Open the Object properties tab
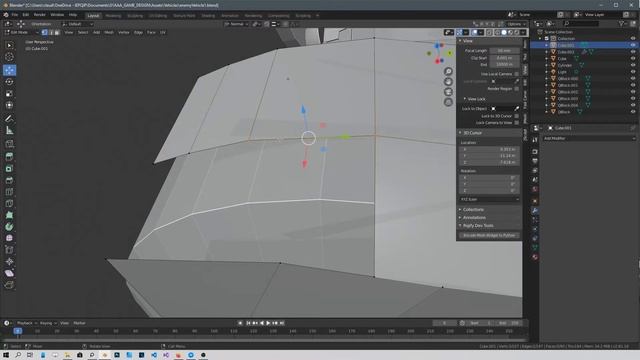This screenshot has height=360, width=640. [x=535, y=201]
